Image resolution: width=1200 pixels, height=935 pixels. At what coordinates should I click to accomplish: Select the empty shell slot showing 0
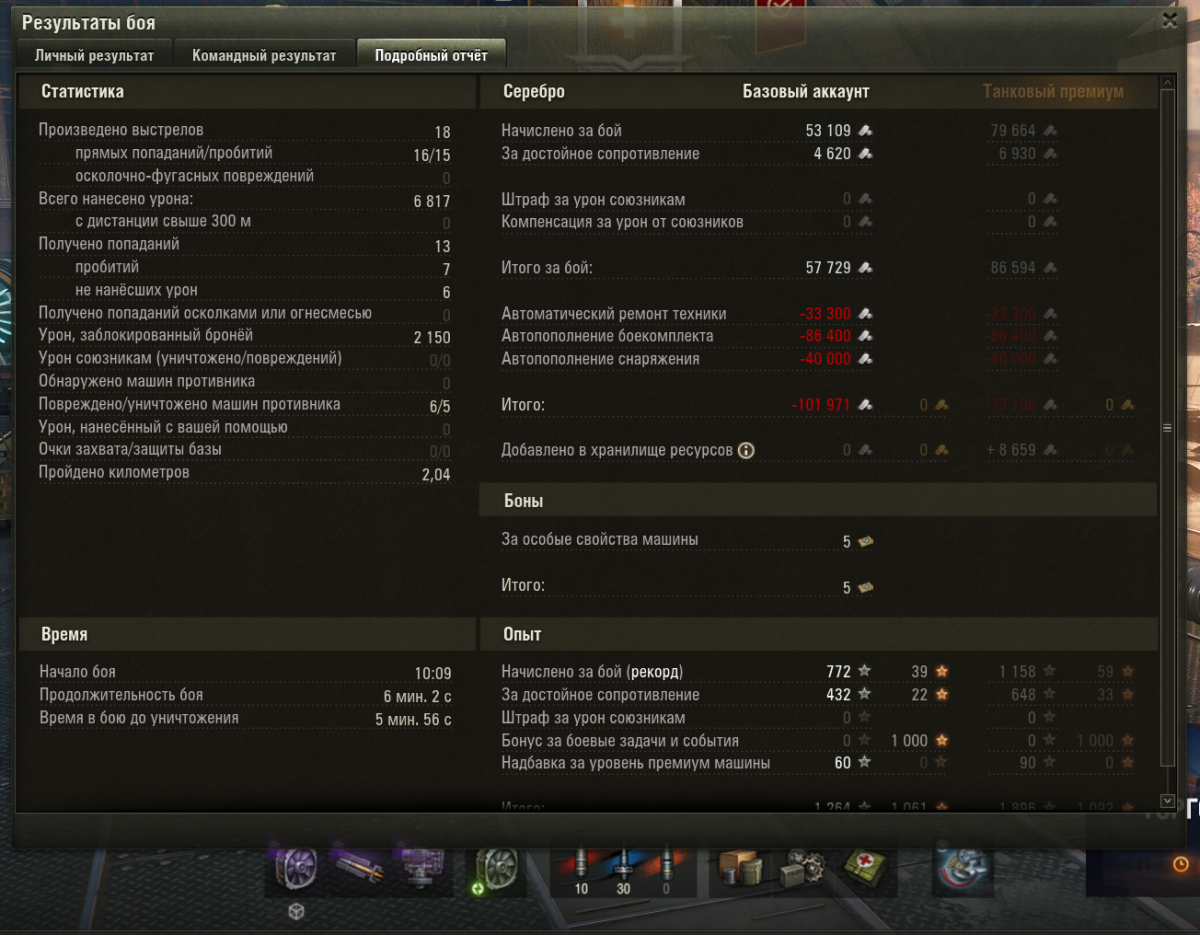[x=666, y=870]
